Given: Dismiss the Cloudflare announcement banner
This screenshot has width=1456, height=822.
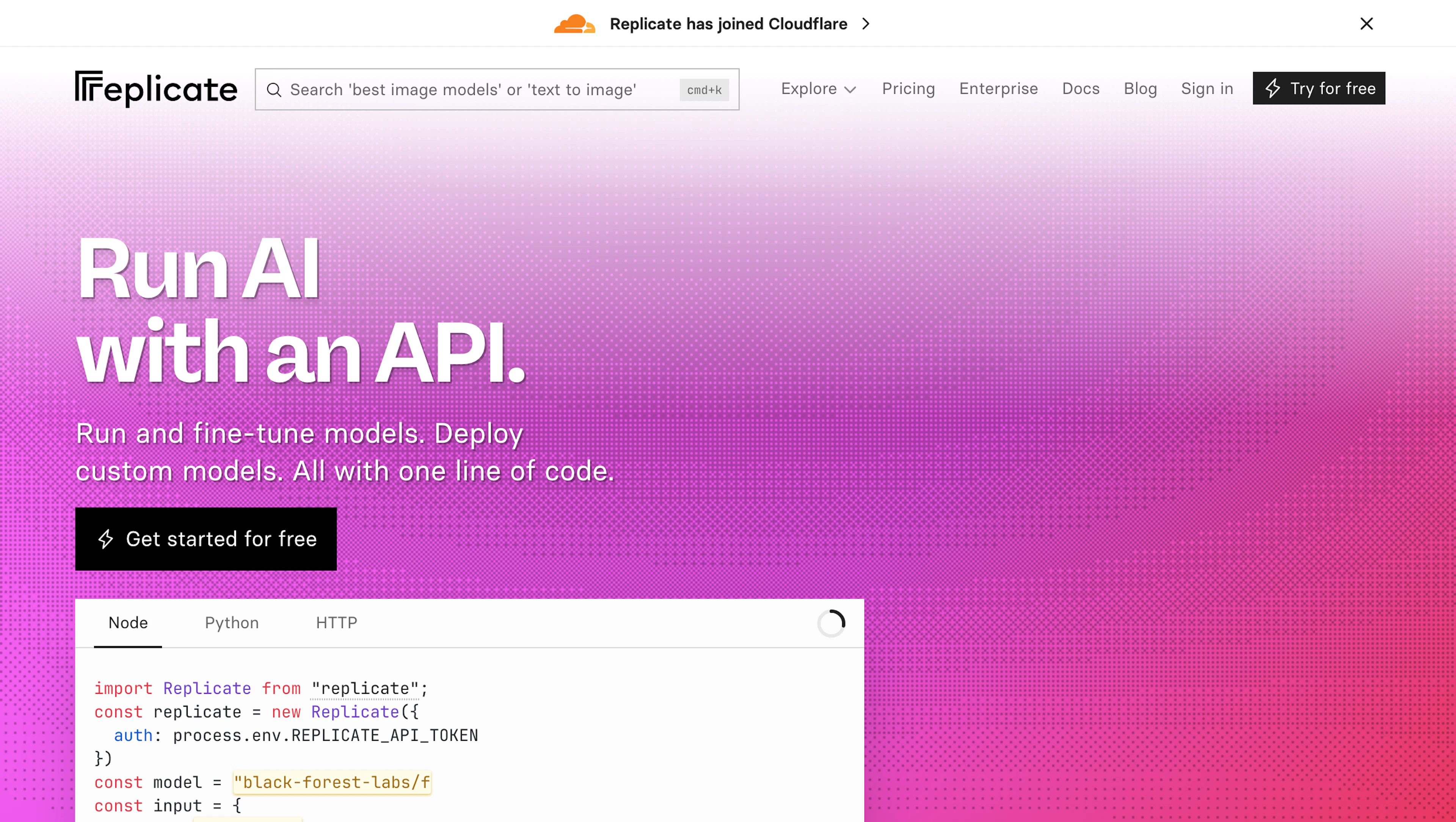Looking at the screenshot, I should (x=1366, y=24).
